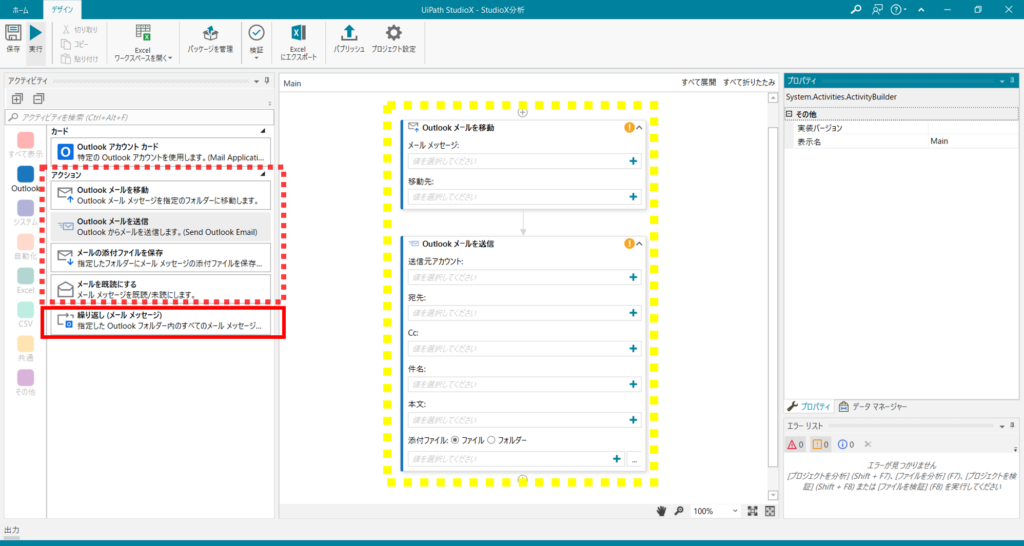Click plus button for メール メッセージ field
This screenshot has height=546, width=1024.
pos(633,161)
